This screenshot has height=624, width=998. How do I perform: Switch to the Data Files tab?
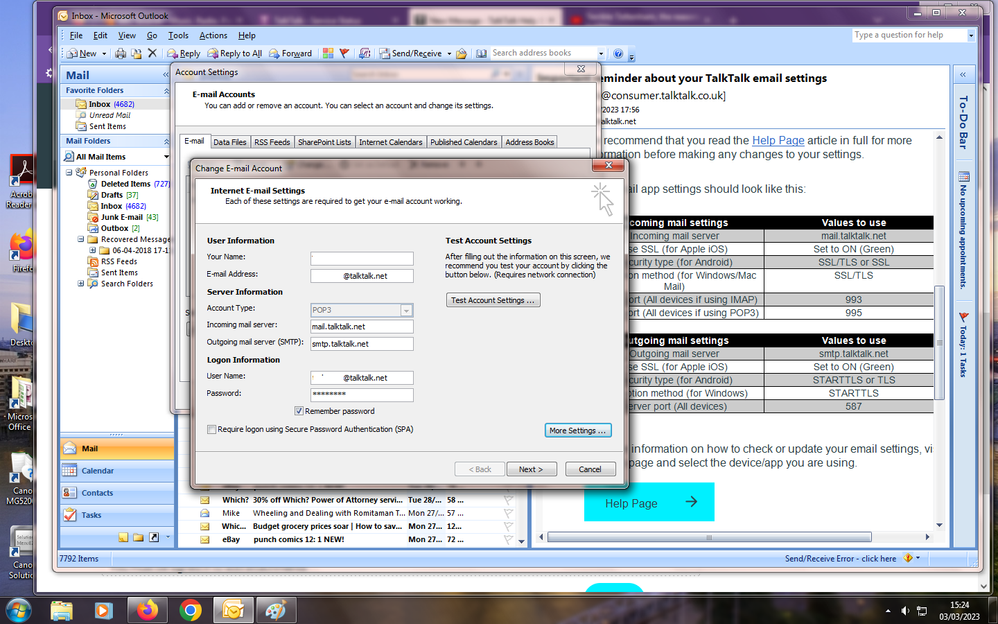pyautogui.click(x=230, y=141)
